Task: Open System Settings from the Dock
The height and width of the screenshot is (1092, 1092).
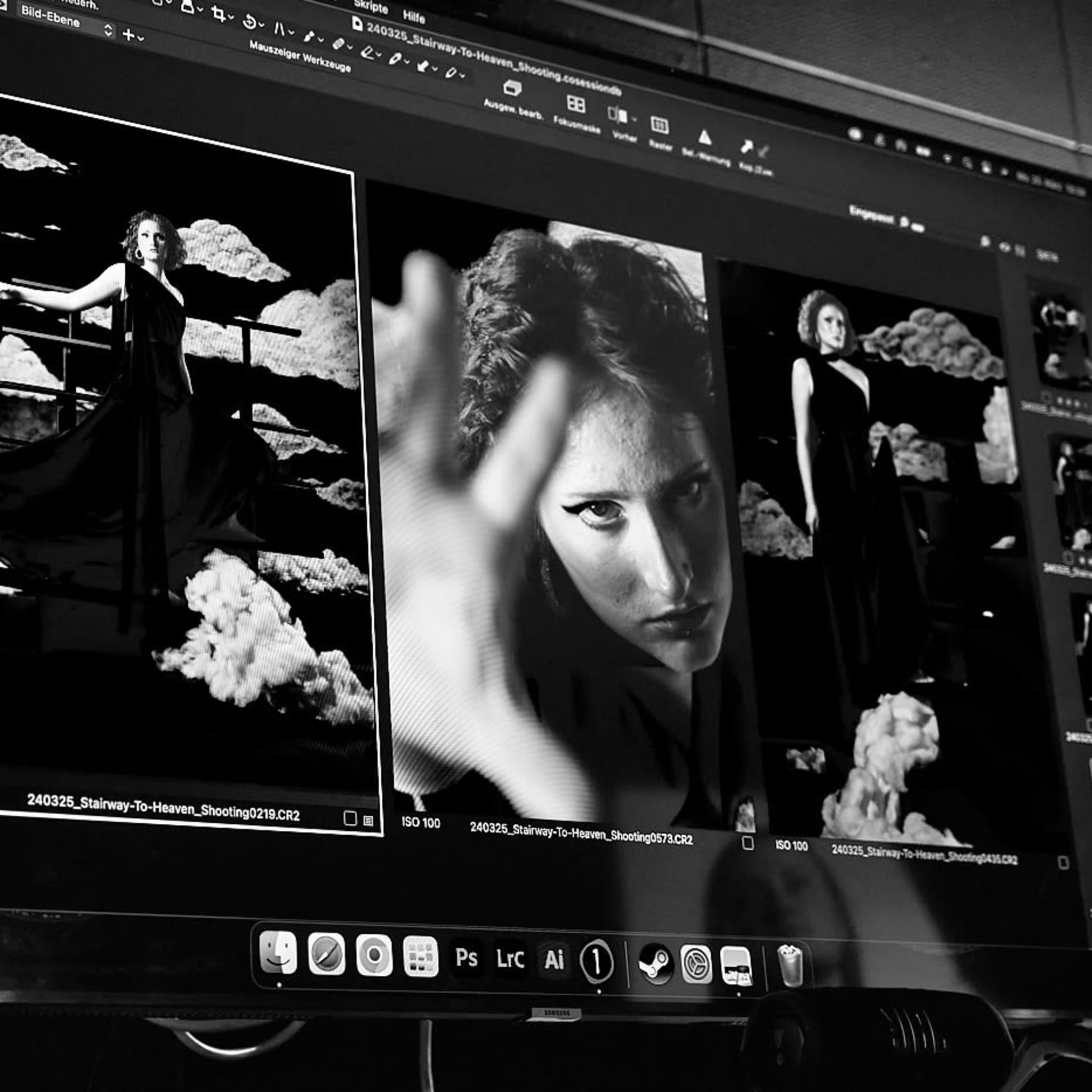Action: coord(696,964)
